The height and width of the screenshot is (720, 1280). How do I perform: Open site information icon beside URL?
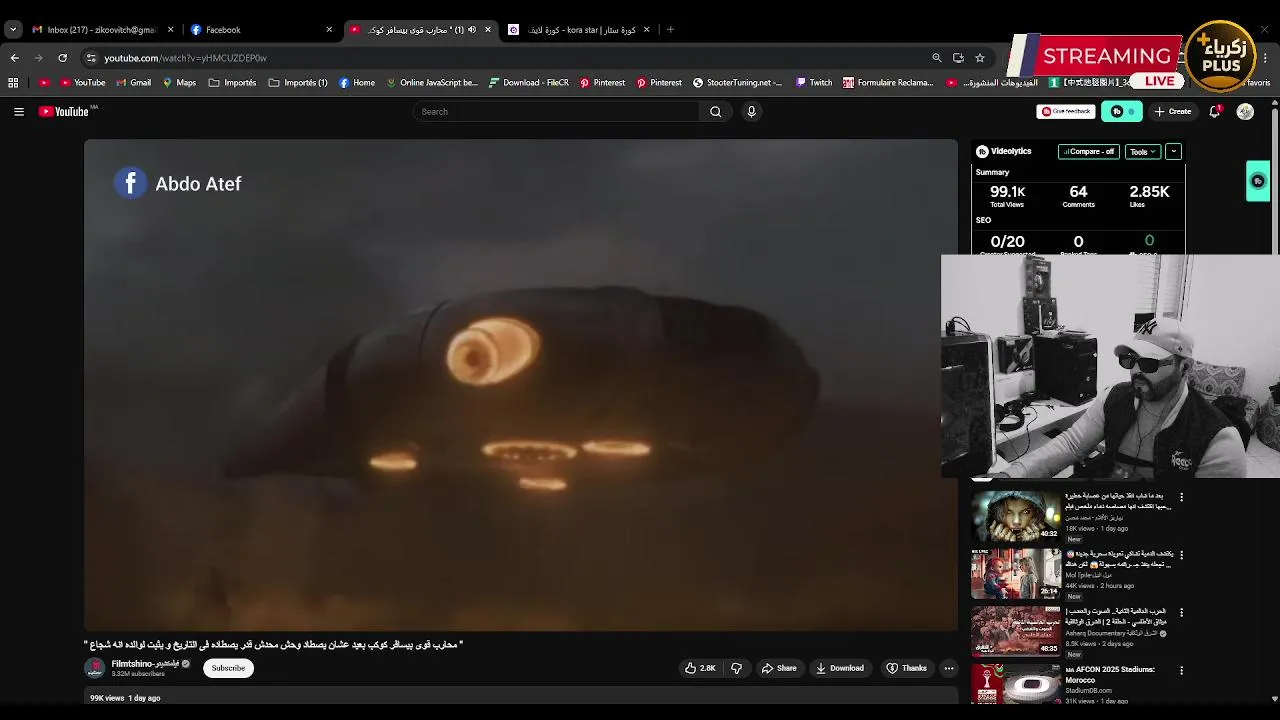(x=91, y=58)
